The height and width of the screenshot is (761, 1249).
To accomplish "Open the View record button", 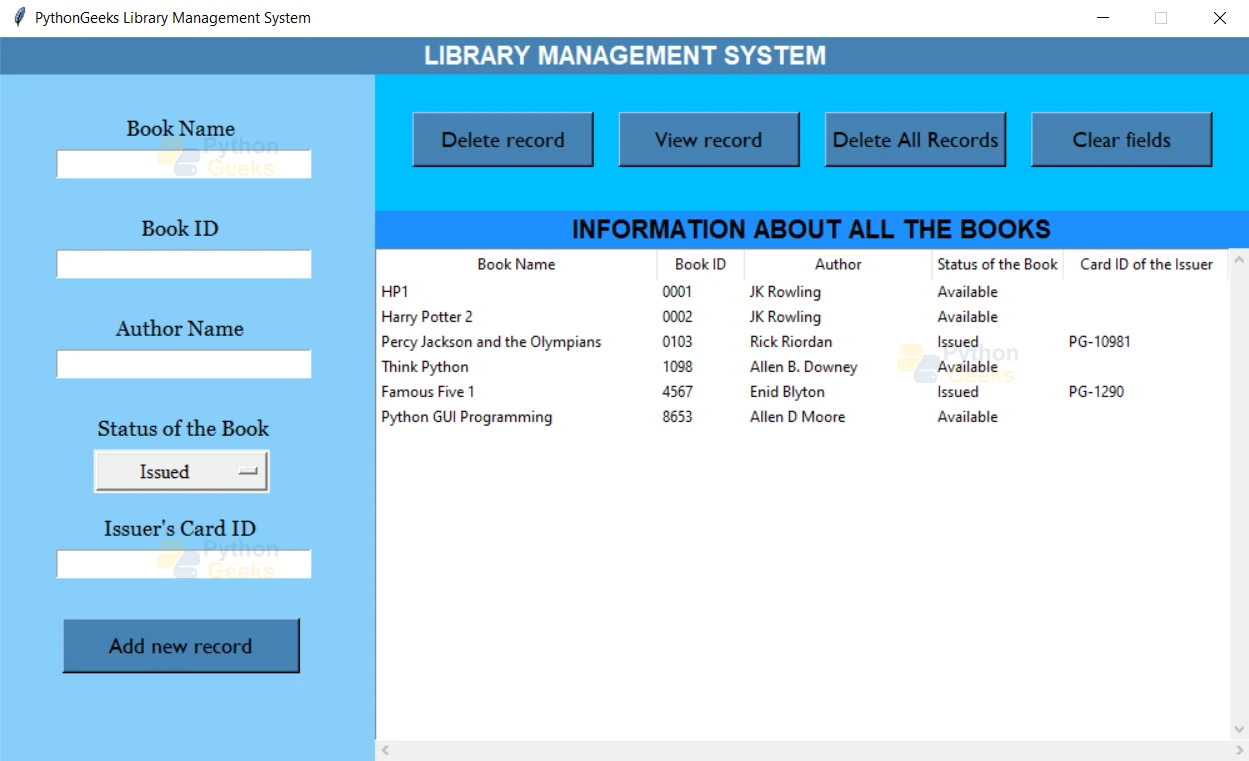I will point(709,140).
